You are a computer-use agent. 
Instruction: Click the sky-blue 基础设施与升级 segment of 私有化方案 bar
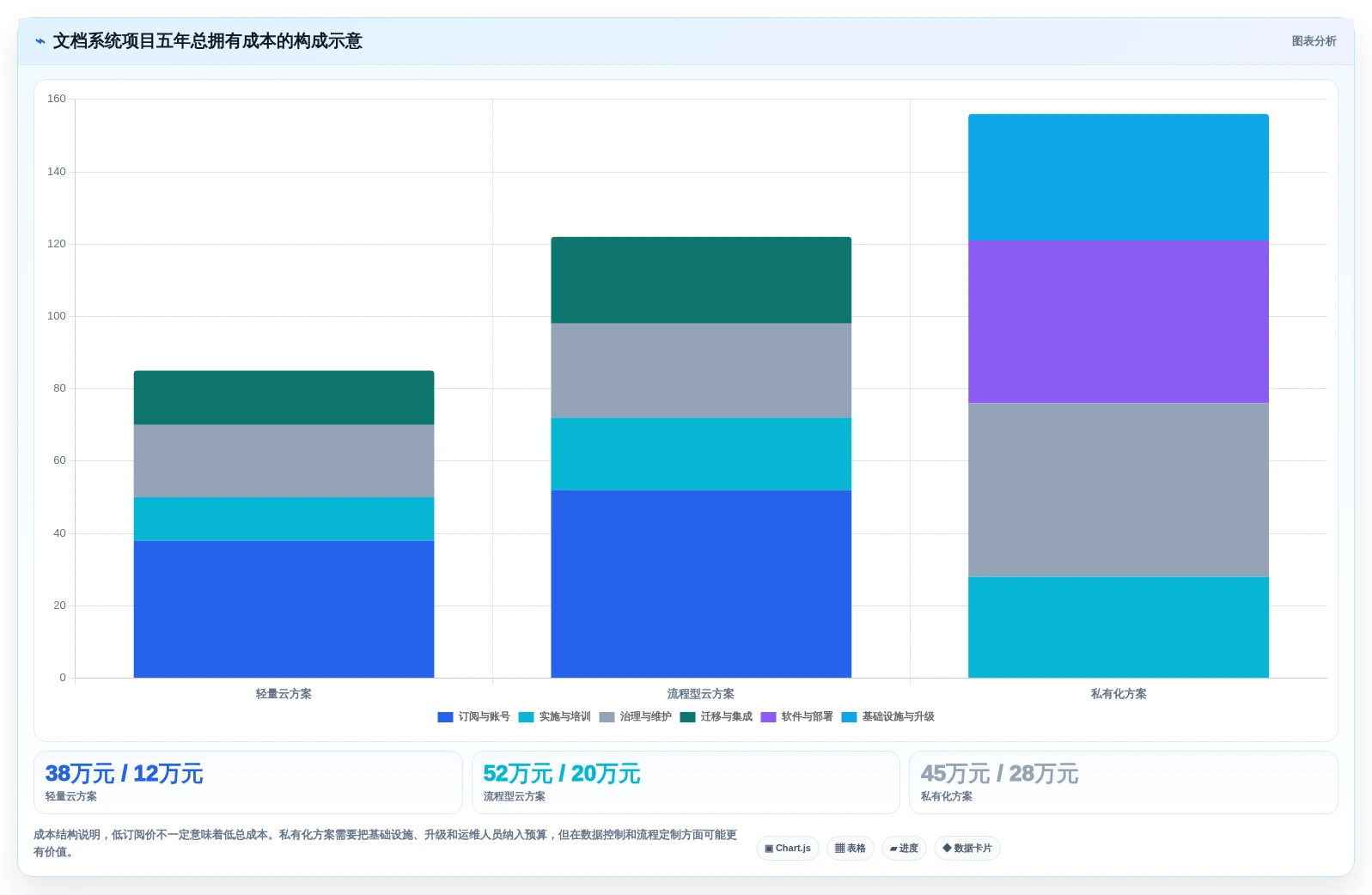coord(1119,178)
